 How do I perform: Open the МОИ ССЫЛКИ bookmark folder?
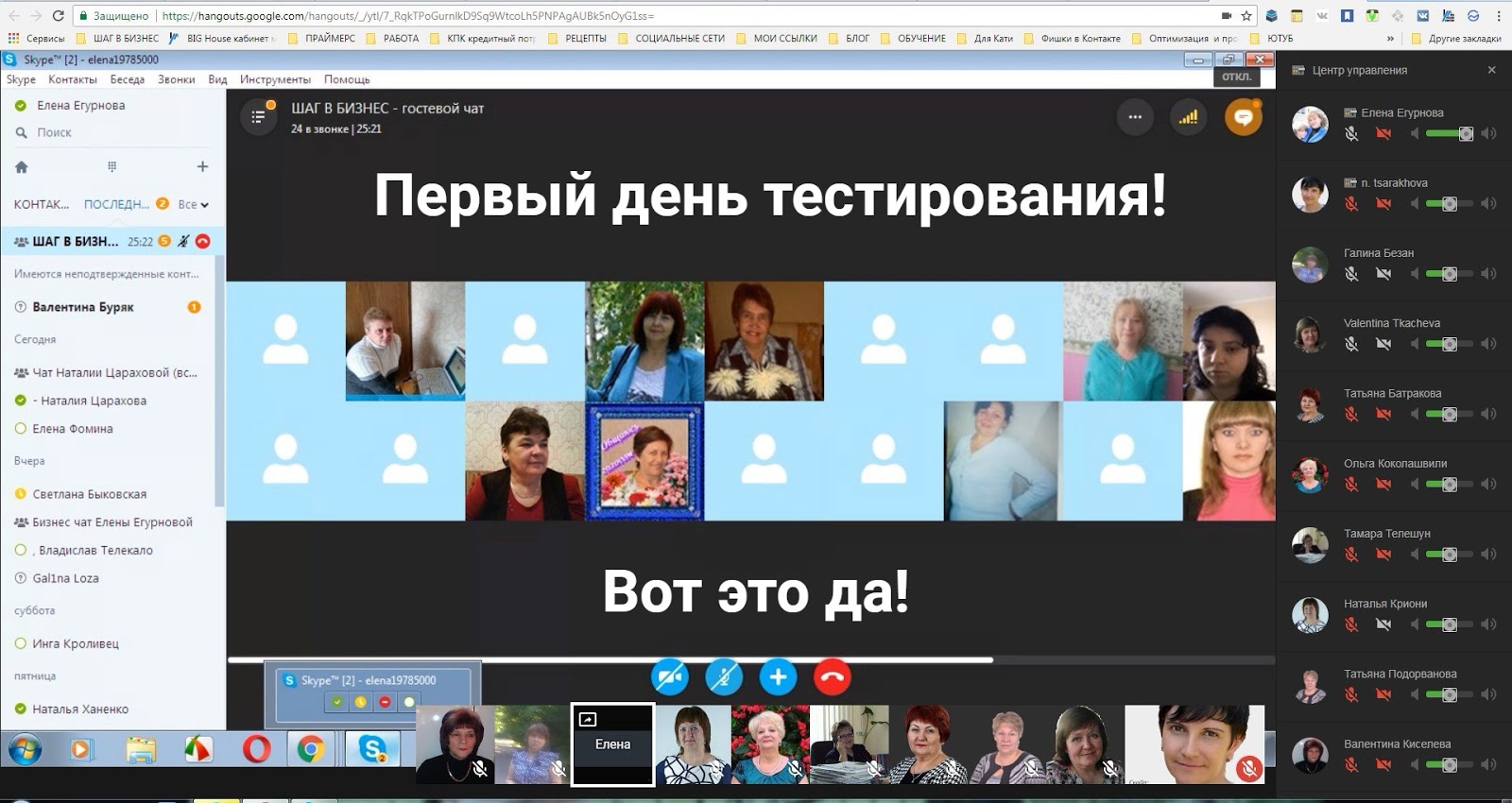pos(776,39)
